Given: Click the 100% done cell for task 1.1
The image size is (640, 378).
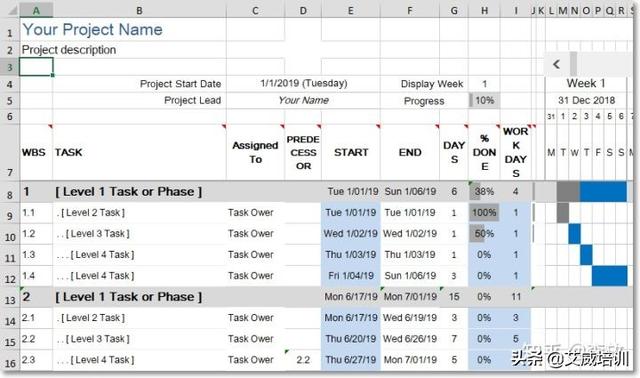Looking at the screenshot, I should 484,213.
